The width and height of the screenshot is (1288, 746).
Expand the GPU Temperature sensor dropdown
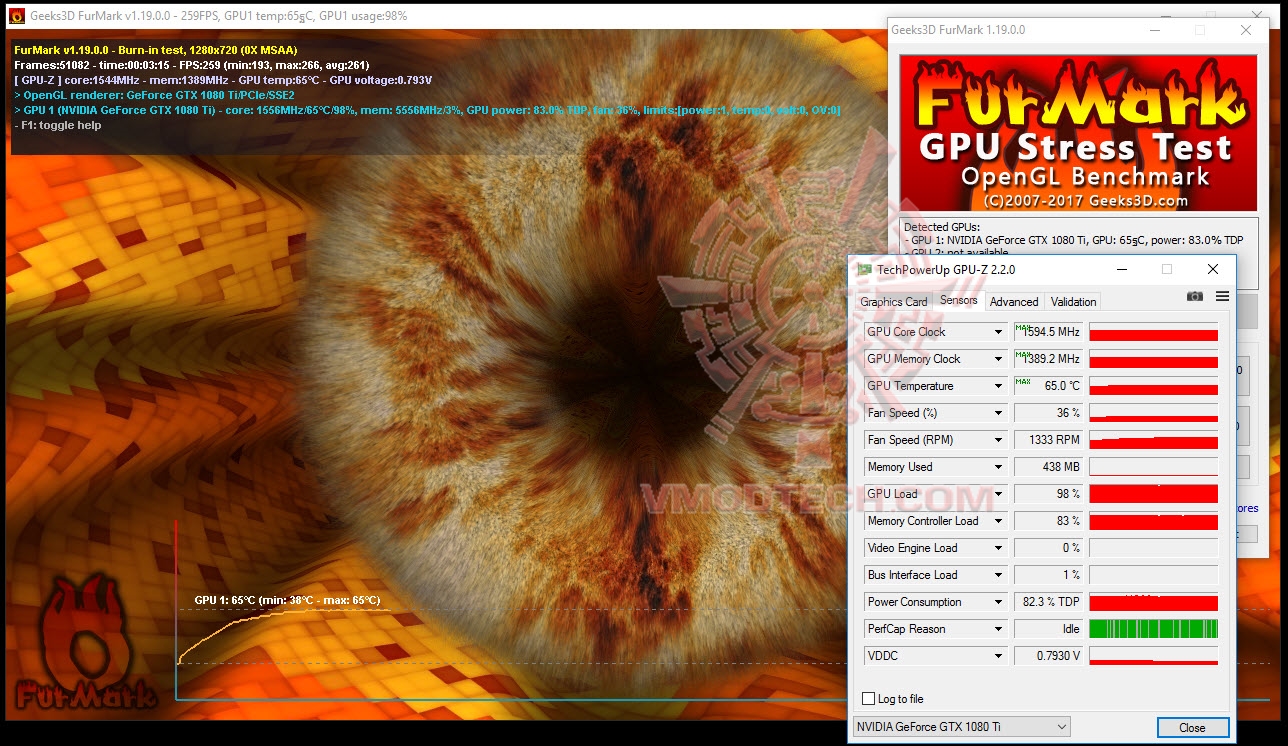point(997,386)
